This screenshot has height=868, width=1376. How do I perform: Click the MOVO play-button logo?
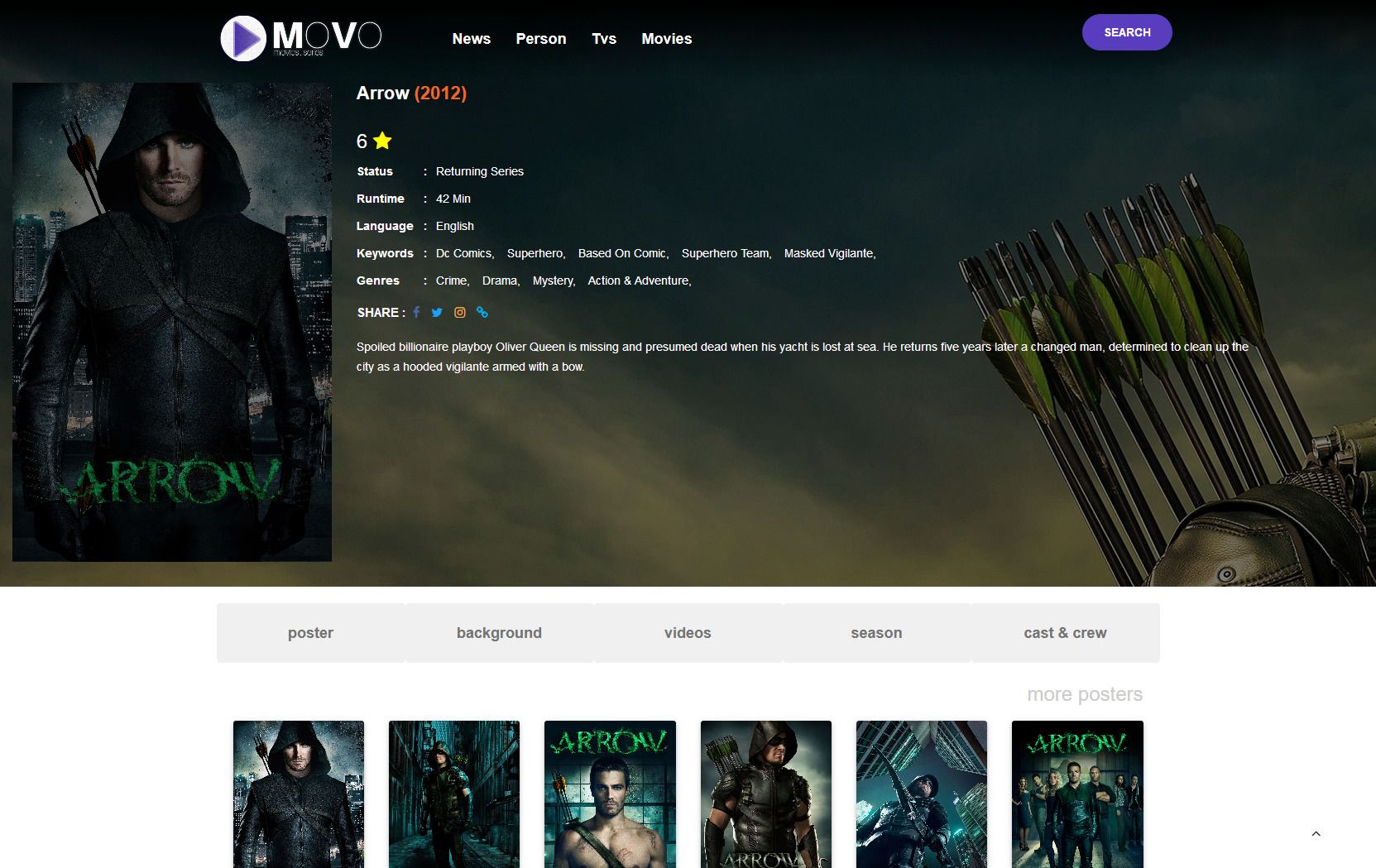[301, 38]
